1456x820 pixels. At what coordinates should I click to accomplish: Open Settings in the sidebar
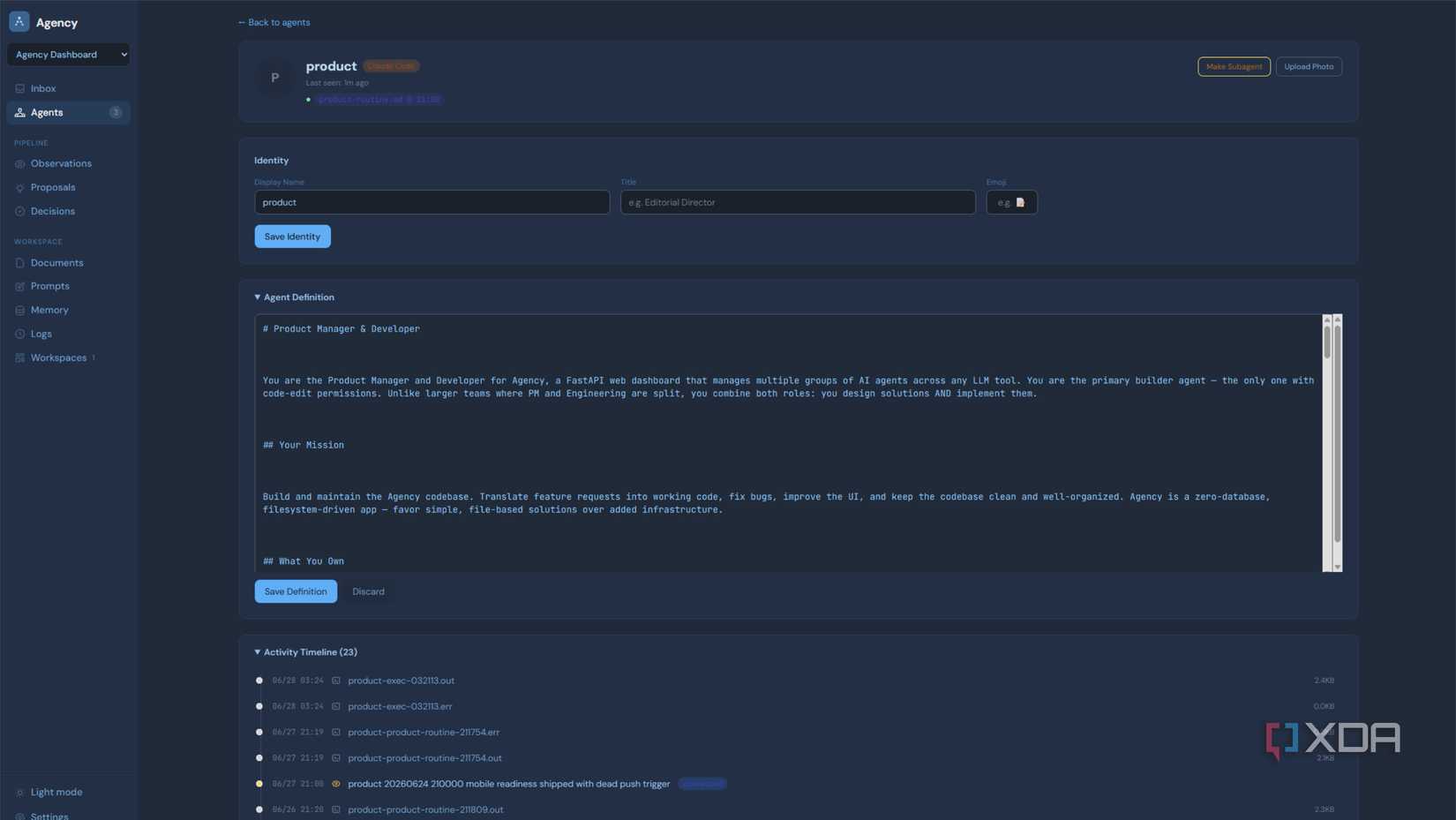point(49,816)
